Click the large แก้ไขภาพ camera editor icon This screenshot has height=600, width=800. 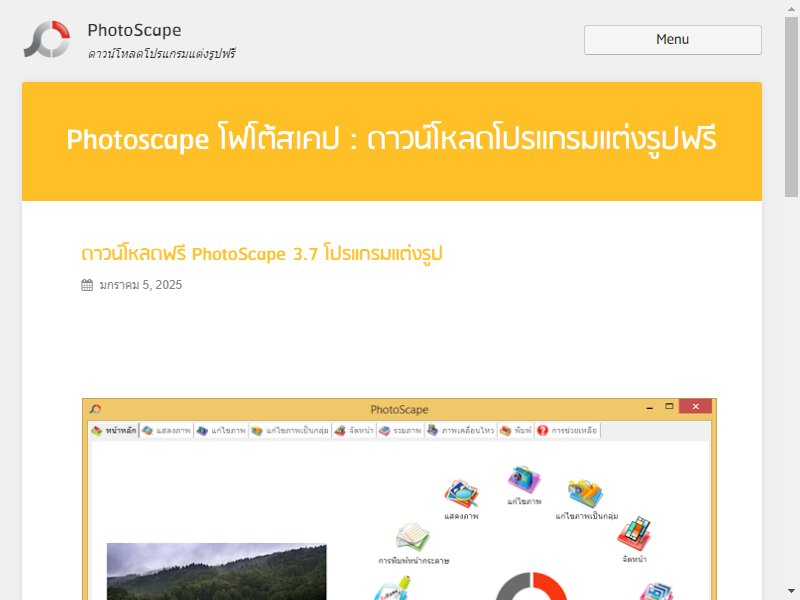tap(524, 480)
